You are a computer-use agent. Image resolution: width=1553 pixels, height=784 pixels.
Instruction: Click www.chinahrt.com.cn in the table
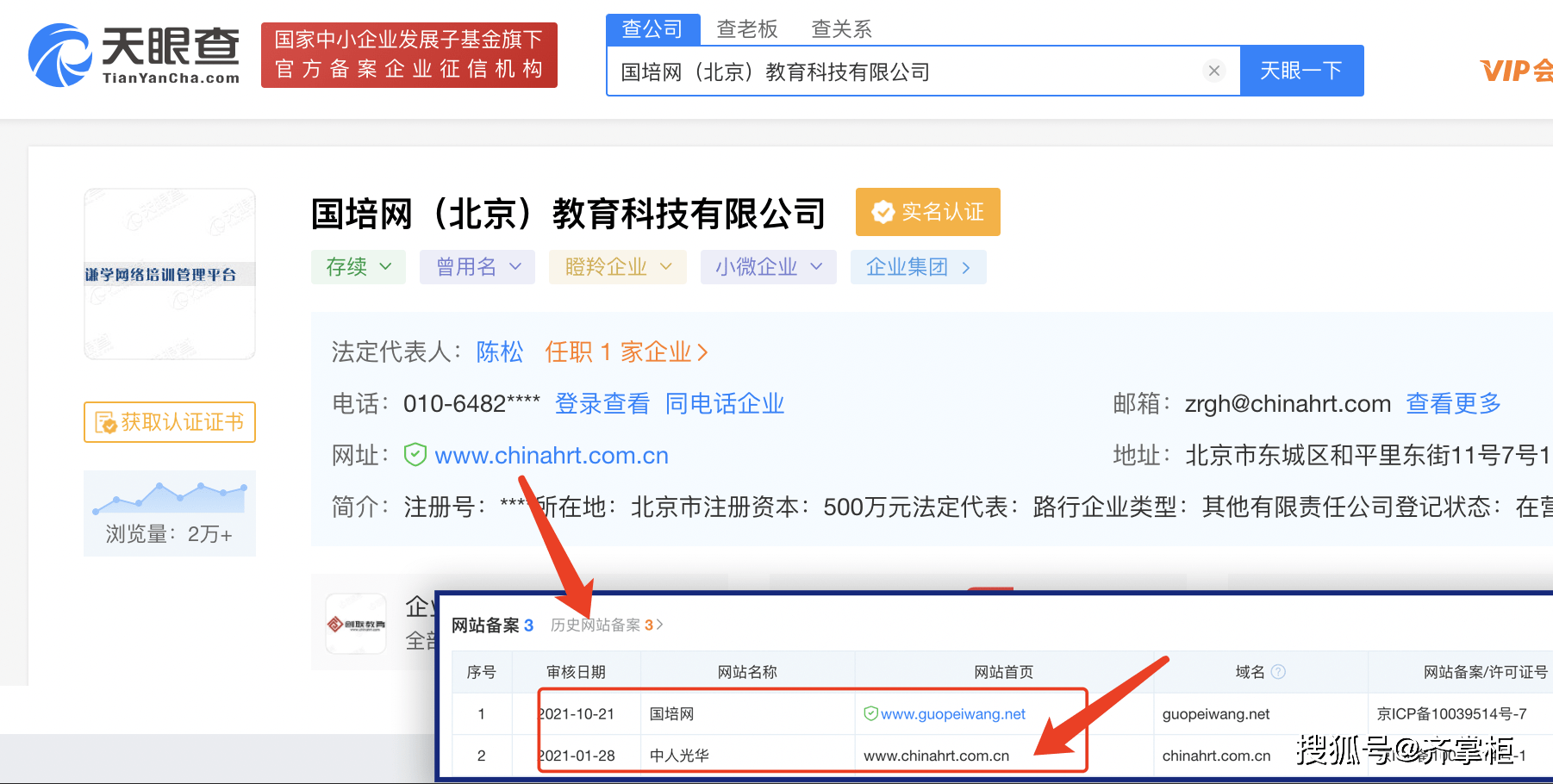pos(936,756)
